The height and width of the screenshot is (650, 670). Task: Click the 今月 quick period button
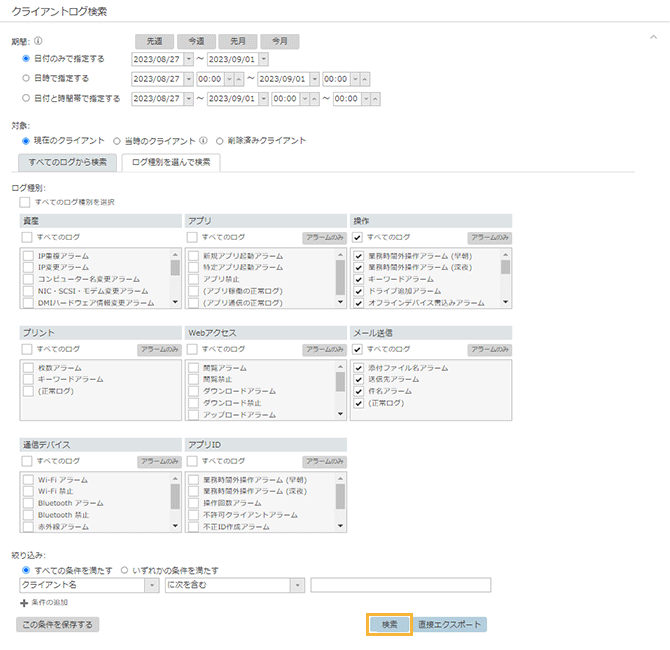[x=279, y=41]
